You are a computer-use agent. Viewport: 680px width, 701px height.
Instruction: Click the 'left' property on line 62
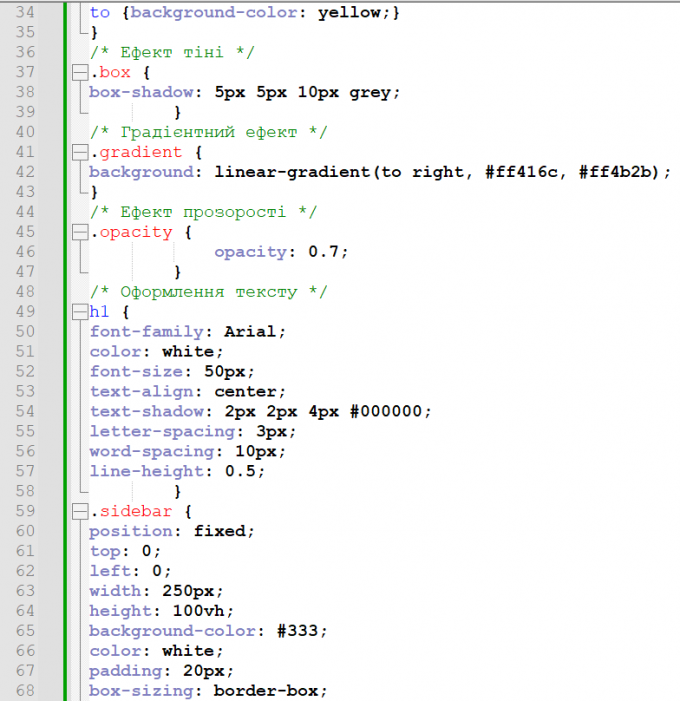coord(110,571)
